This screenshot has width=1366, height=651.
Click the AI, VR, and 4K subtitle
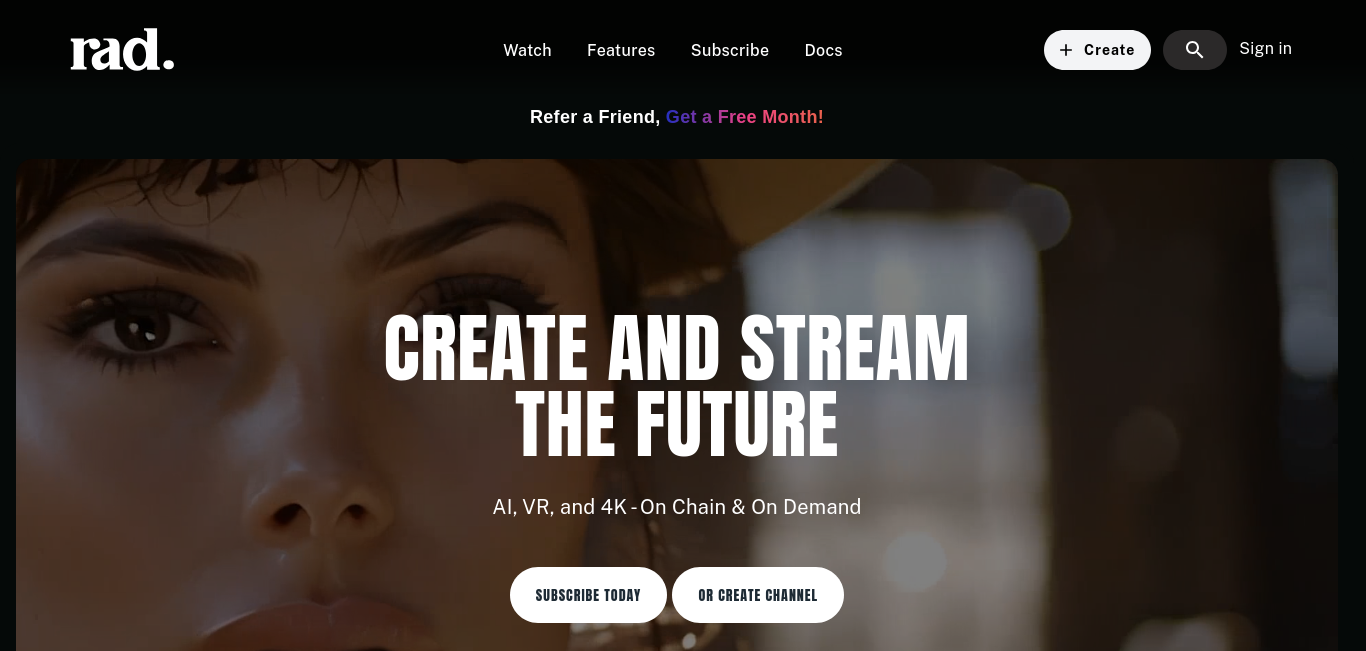point(560,507)
